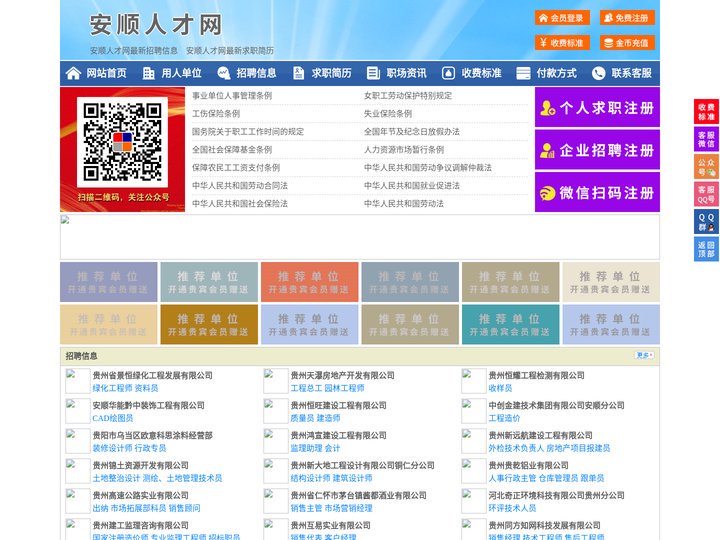The width and height of the screenshot is (720, 540).
Task: Click the red 收费标准 side floating icon
Action: pos(706,112)
